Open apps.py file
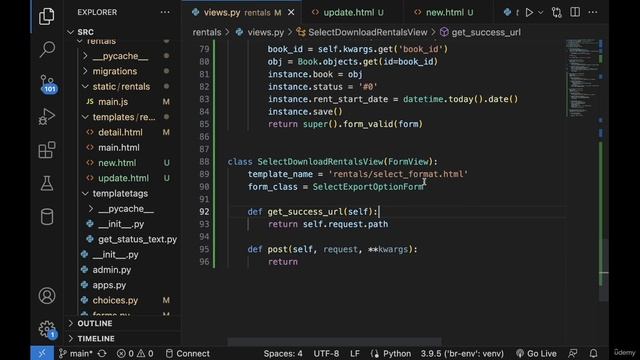This screenshot has height=360, width=640. coord(109,285)
